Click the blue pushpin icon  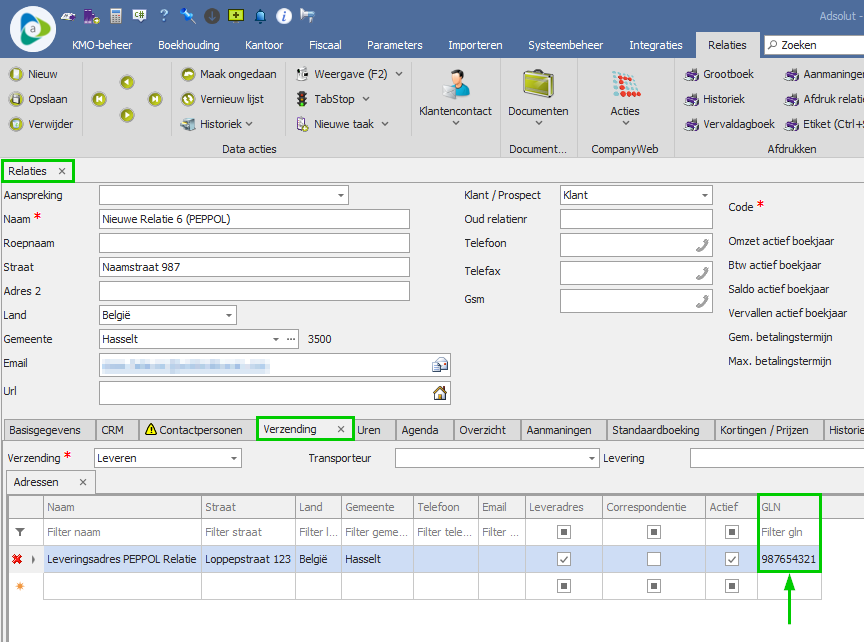188,16
